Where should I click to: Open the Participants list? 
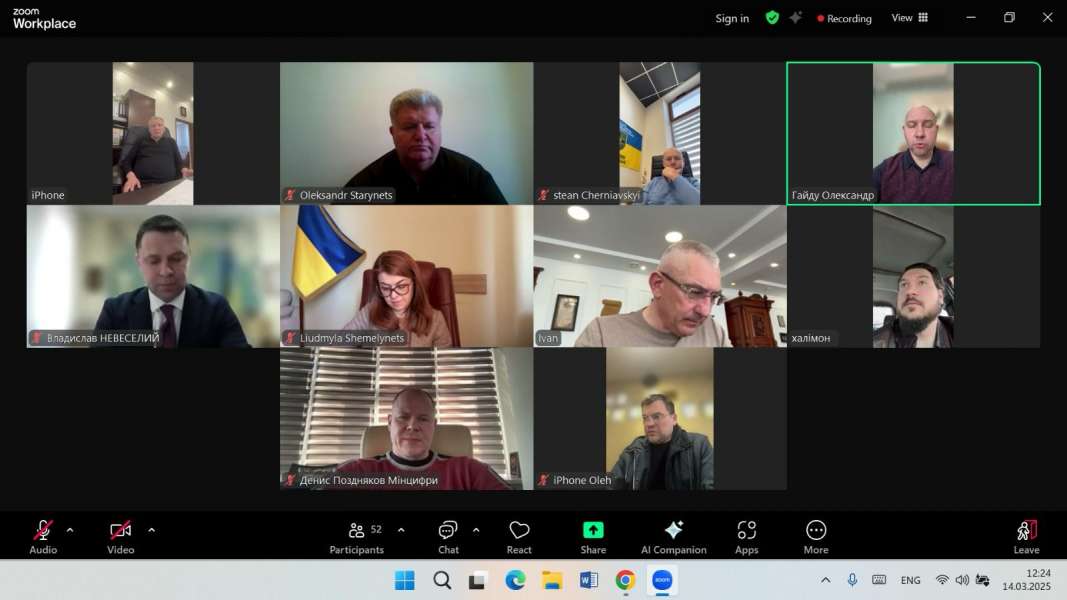tap(357, 535)
